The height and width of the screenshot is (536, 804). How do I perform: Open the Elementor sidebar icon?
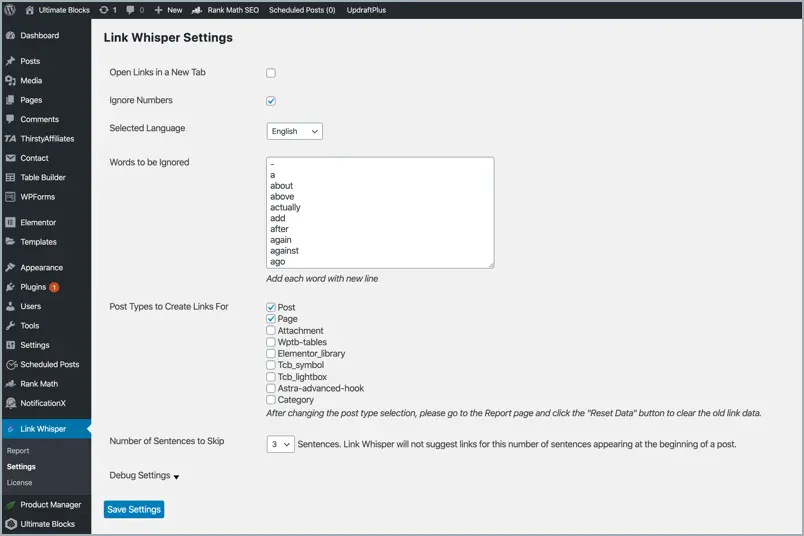tap(10, 222)
